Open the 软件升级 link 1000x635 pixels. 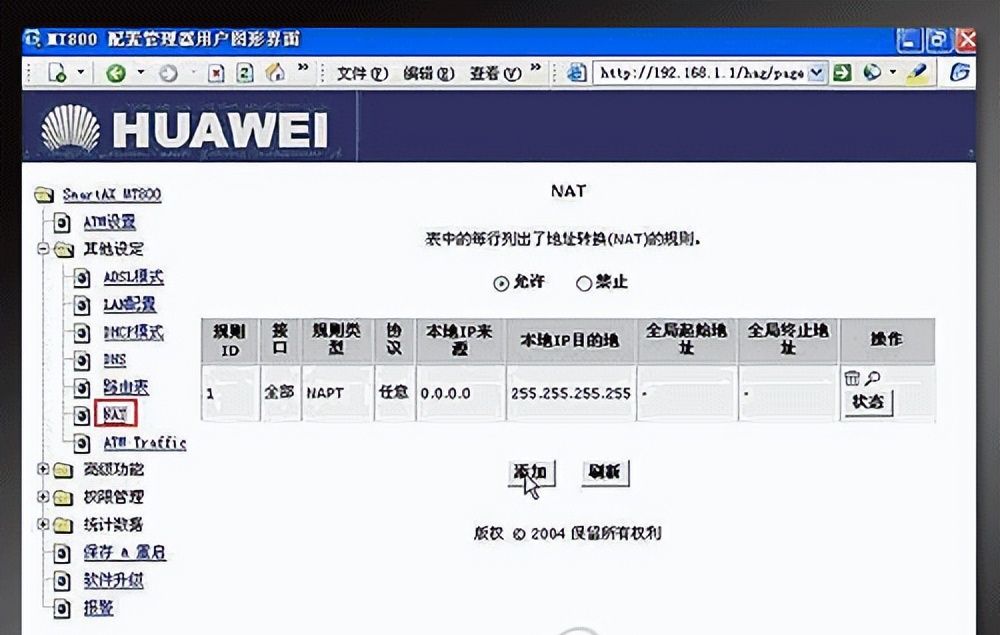[x=114, y=580]
